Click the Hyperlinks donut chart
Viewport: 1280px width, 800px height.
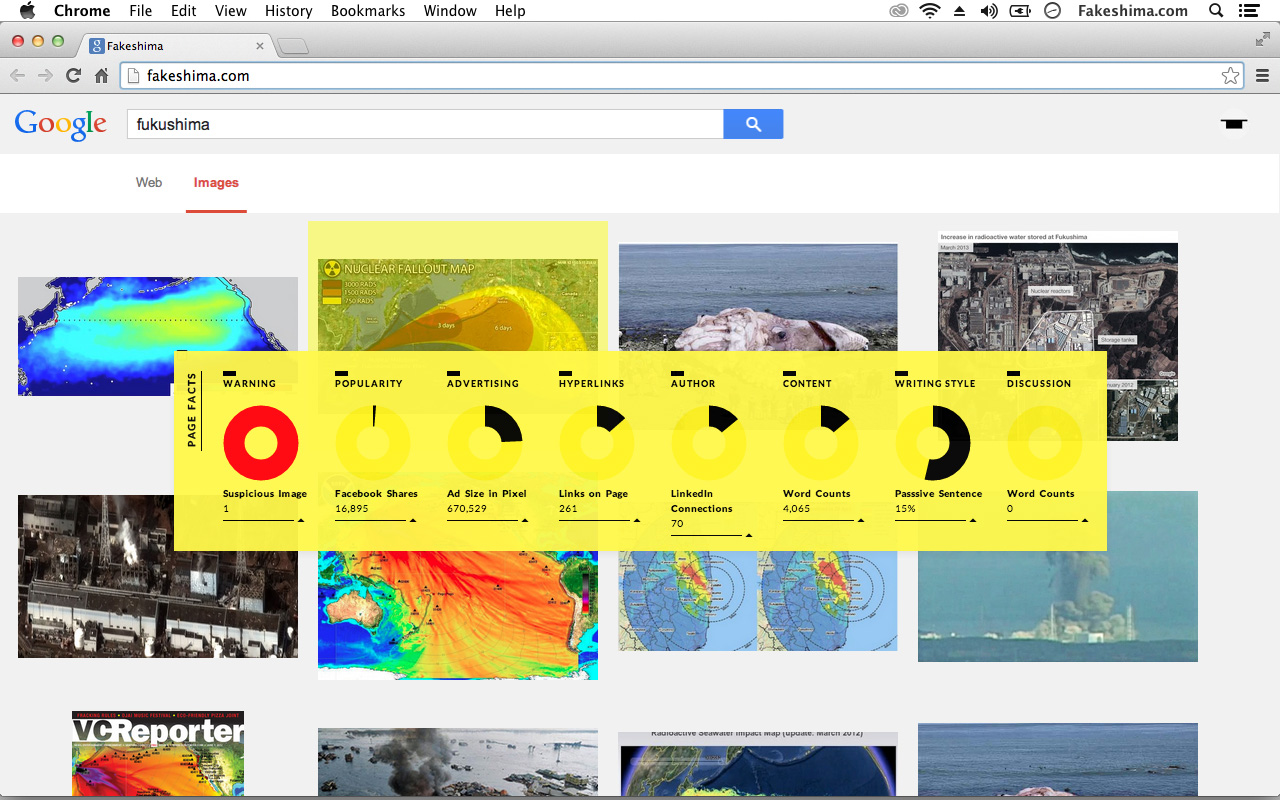tap(596, 443)
